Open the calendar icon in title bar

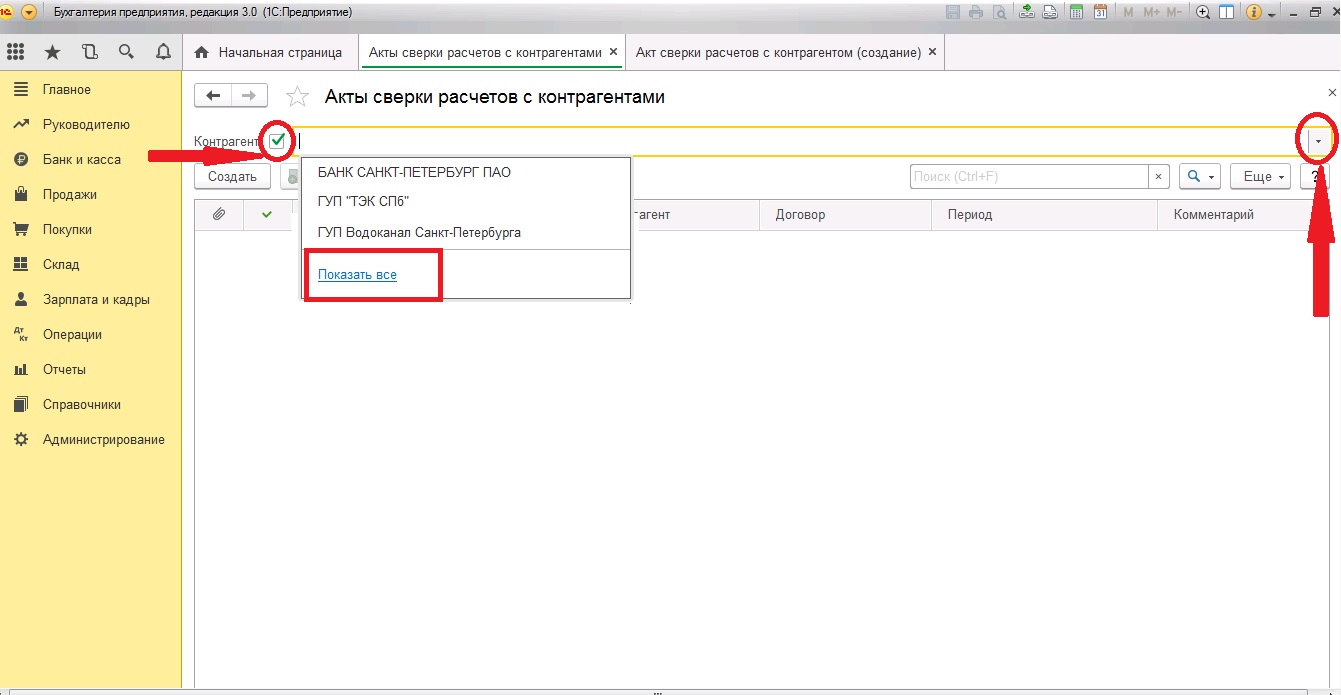coord(1100,12)
